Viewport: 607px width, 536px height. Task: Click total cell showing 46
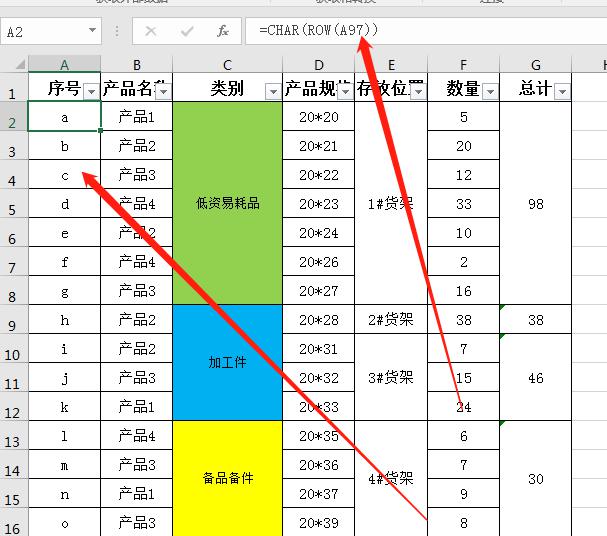coord(536,377)
